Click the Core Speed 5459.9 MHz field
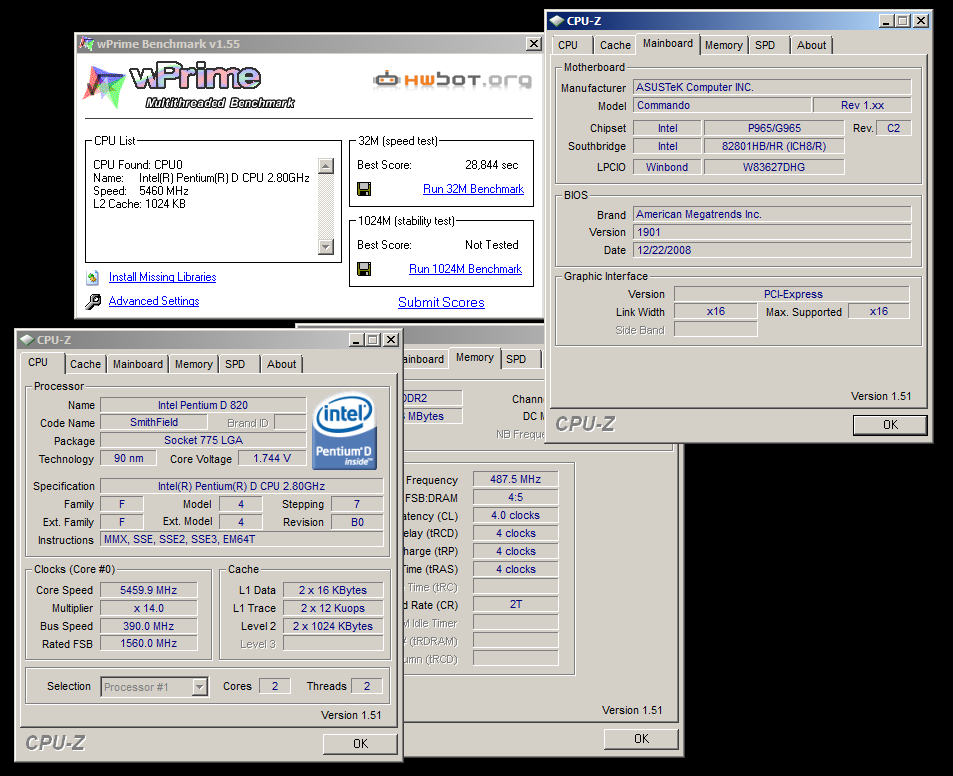The height and width of the screenshot is (776, 953). click(x=148, y=590)
